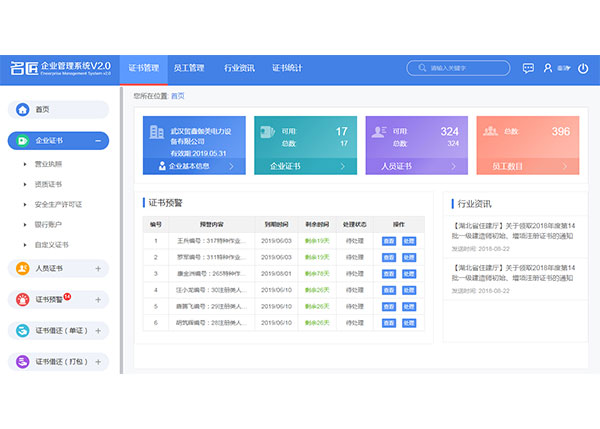Expand 人员证书 with its plus sign
This screenshot has width=600, height=429.
[x=97, y=269]
